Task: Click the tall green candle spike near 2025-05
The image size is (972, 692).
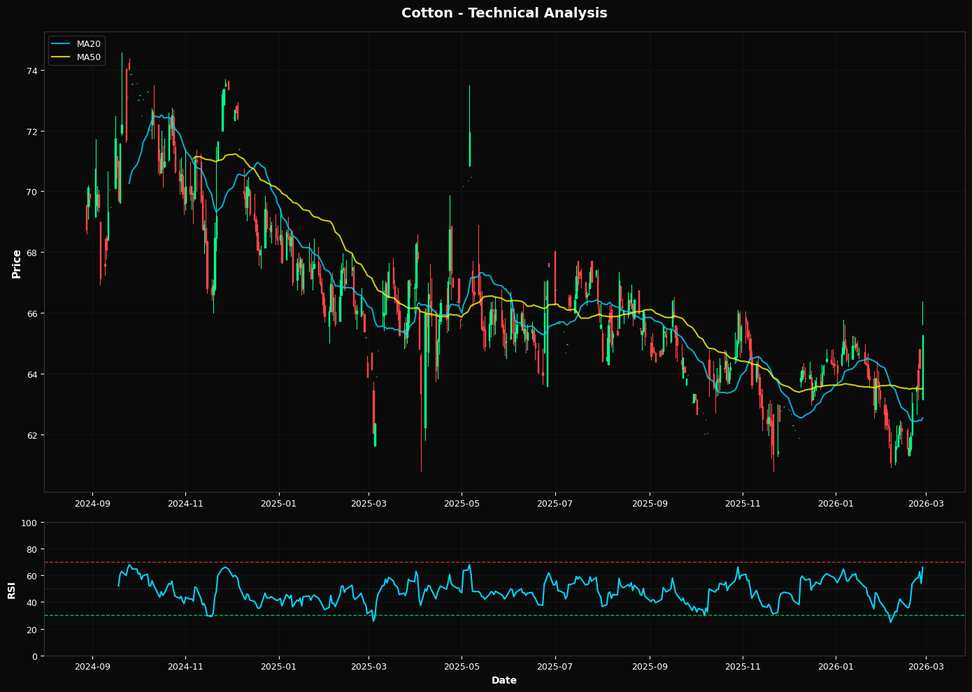Action: [x=469, y=126]
